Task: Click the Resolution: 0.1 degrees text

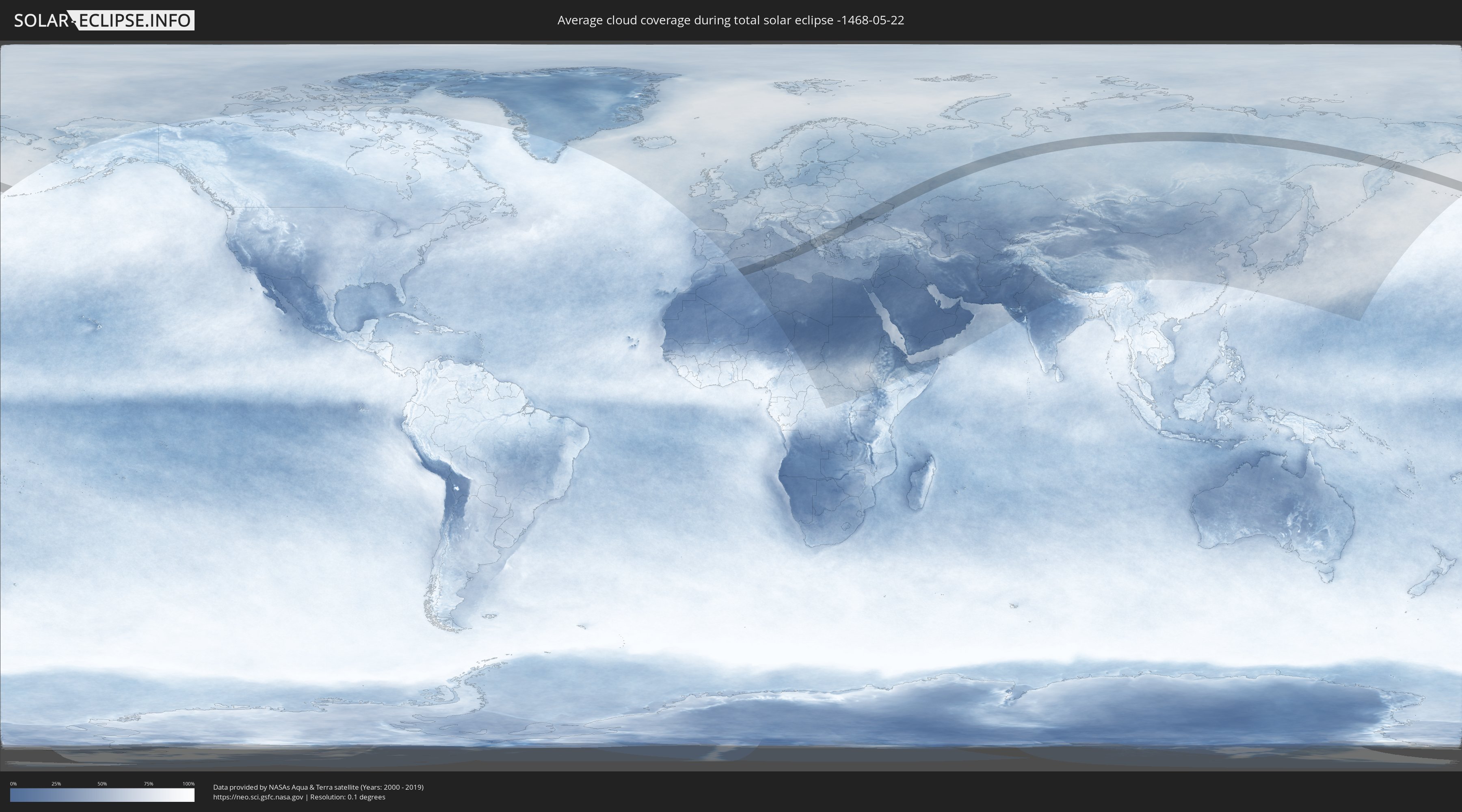Action: tap(347, 797)
